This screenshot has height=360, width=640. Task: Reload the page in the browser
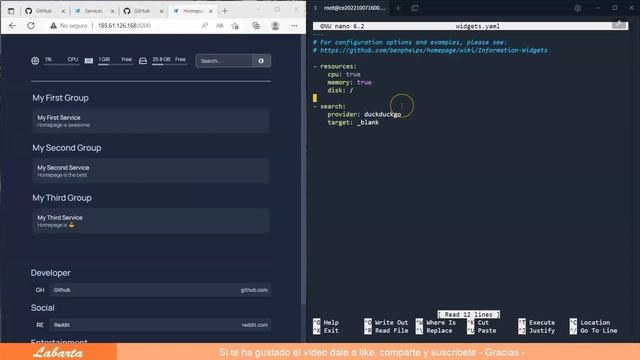pos(31,25)
